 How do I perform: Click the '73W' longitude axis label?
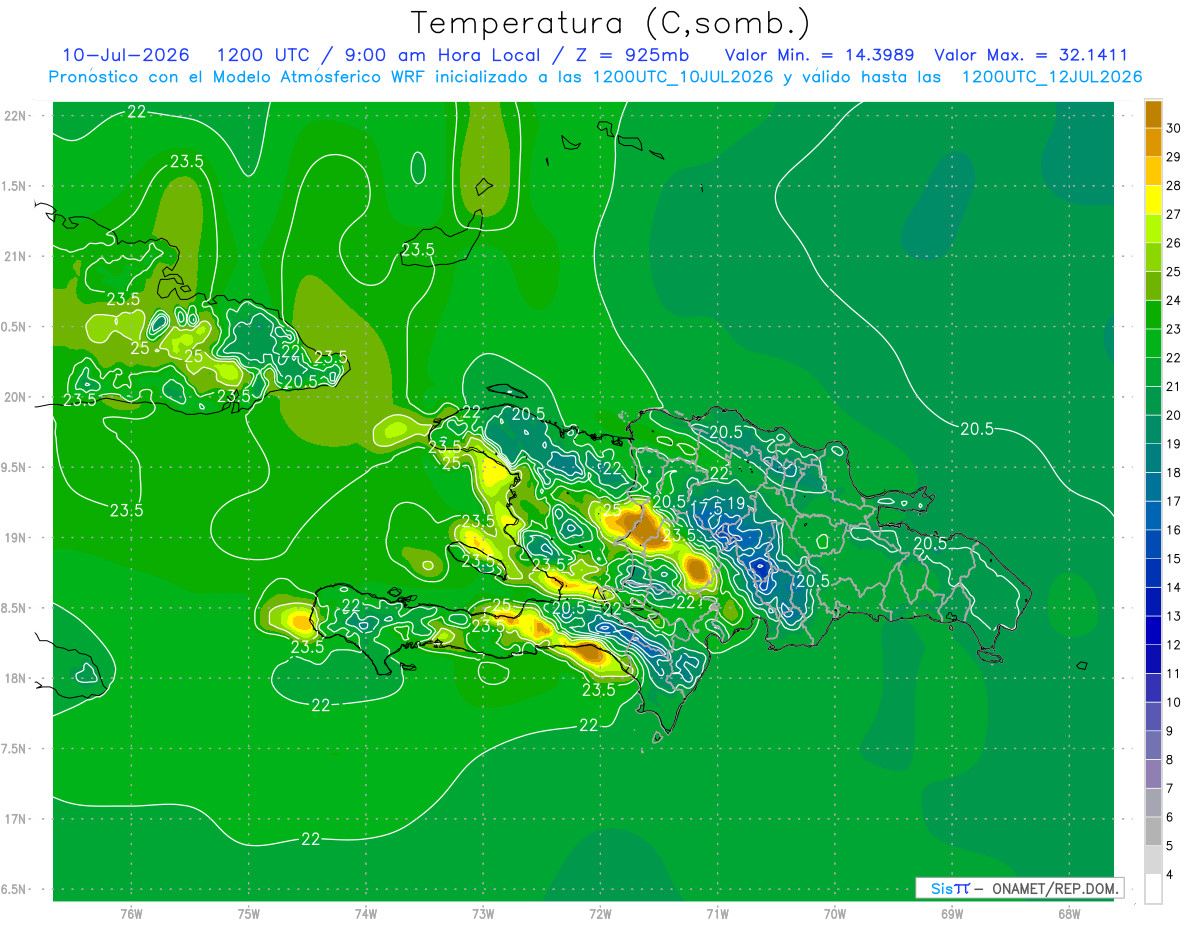(483, 913)
